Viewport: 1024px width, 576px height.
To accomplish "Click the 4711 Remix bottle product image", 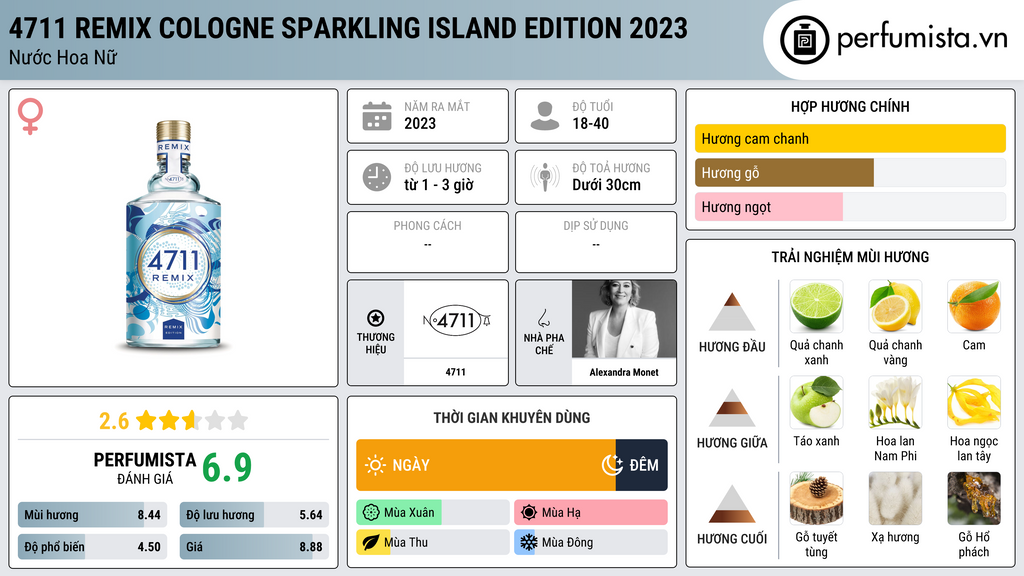I will pyautogui.click(x=174, y=235).
